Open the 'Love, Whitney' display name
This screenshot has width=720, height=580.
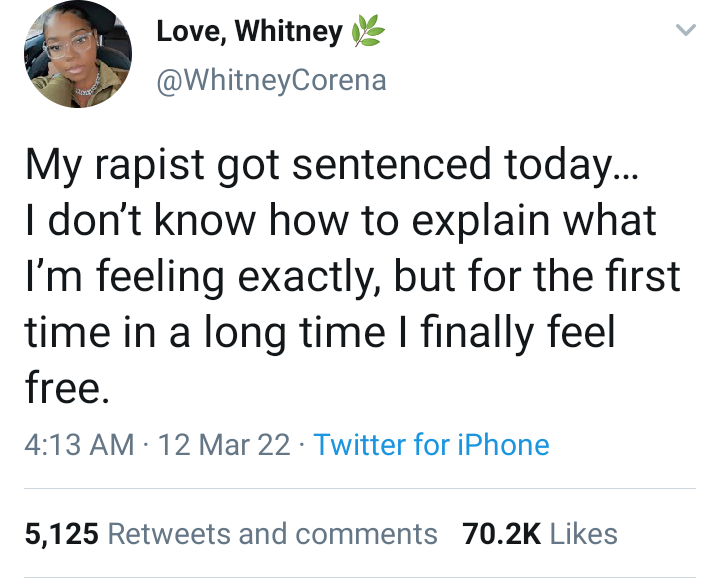249,32
